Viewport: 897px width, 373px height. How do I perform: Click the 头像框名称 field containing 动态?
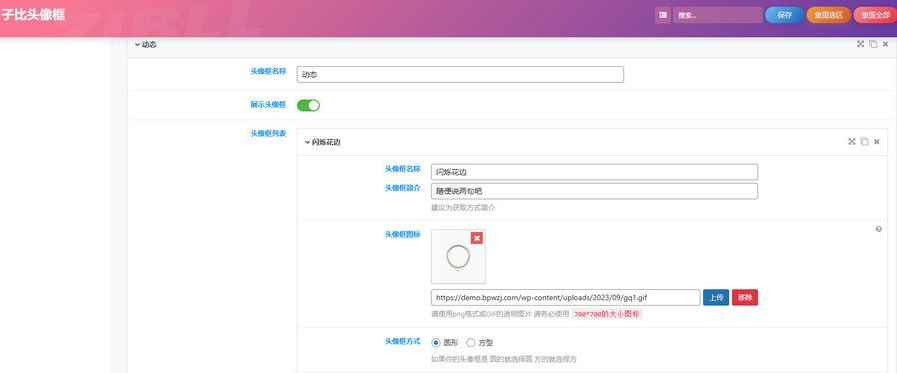460,74
